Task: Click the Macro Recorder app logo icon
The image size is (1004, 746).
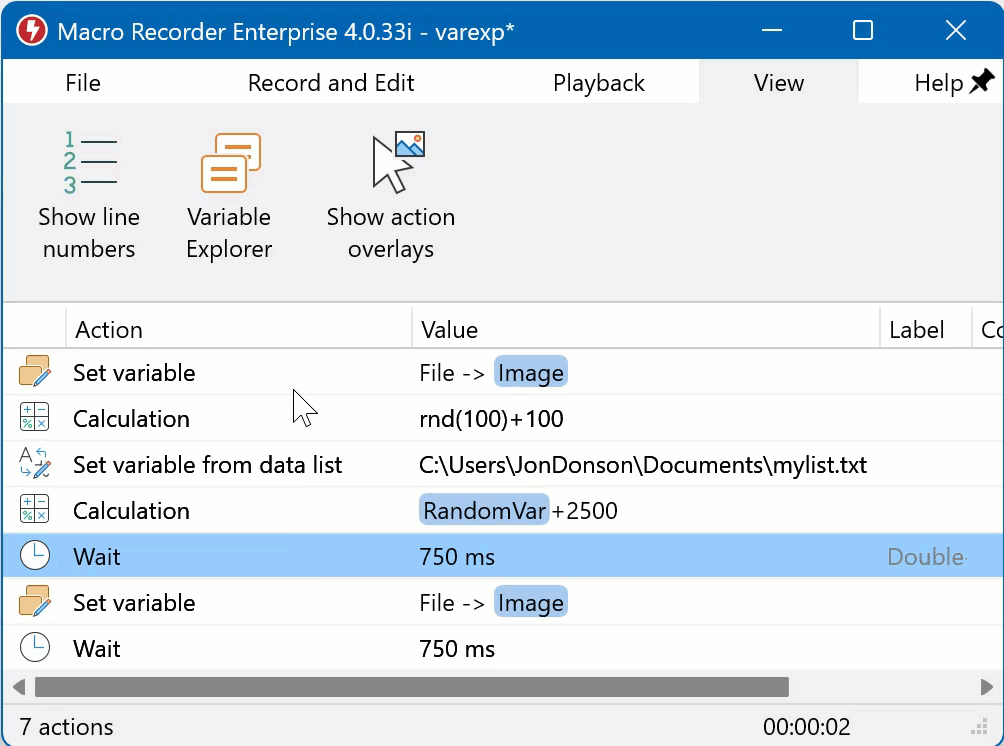Action: click(31, 31)
